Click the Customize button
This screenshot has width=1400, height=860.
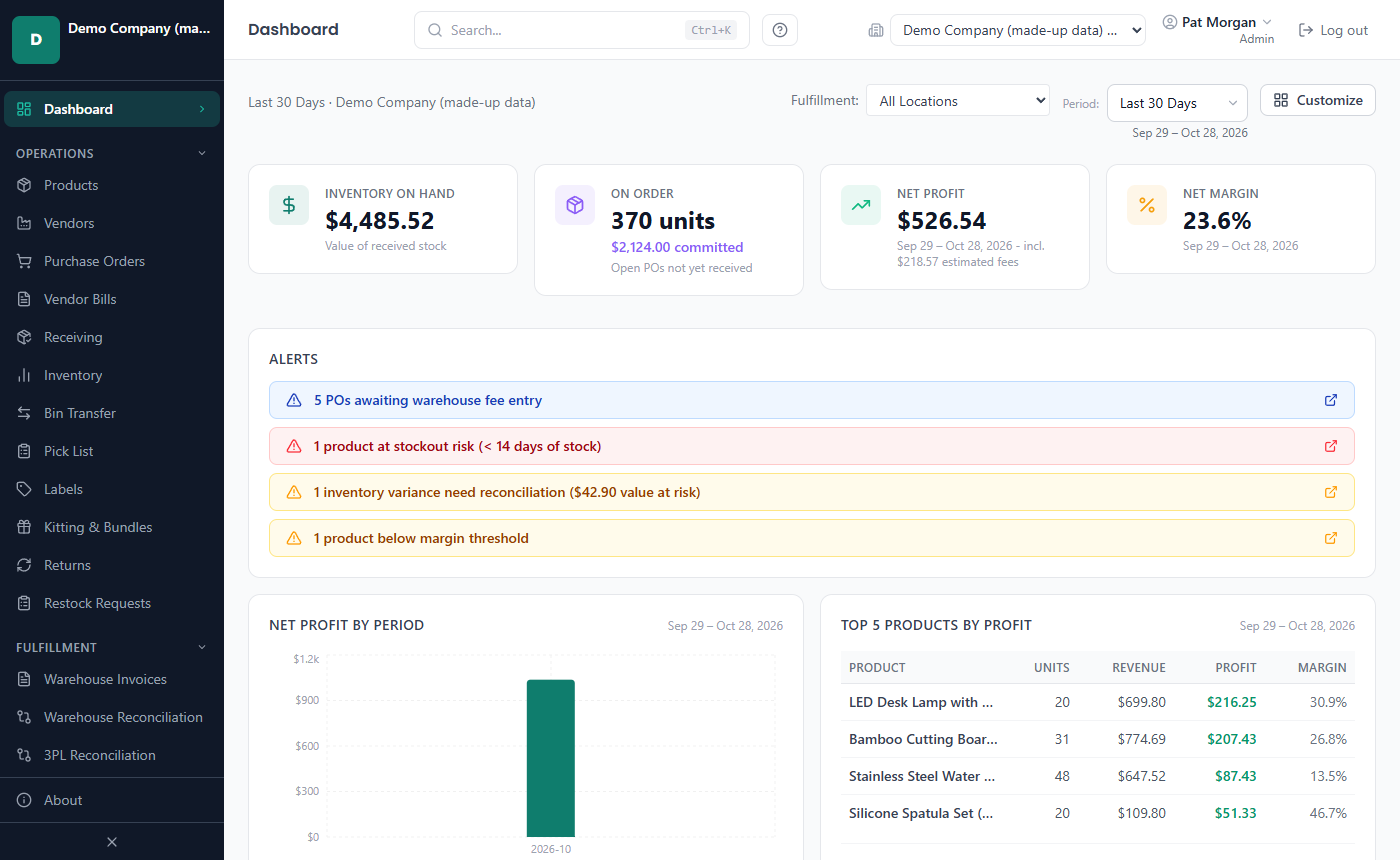(1318, 100)
